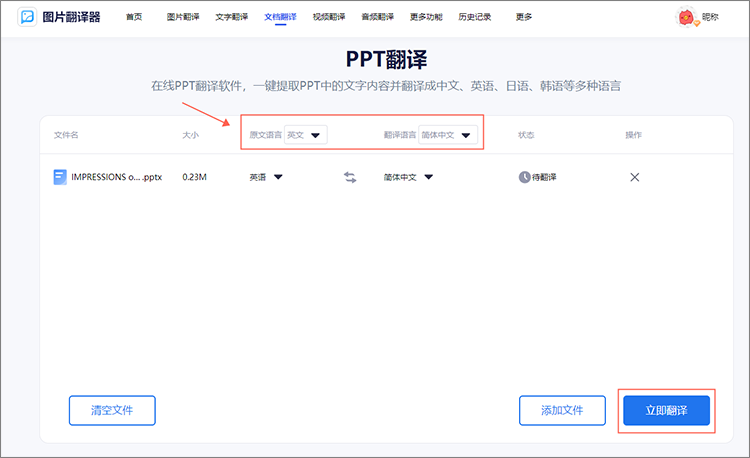The width and height of the screenshot is (750, 458).
Task: Click the 待翻译 status text
Action: click(x=544, y=177)
